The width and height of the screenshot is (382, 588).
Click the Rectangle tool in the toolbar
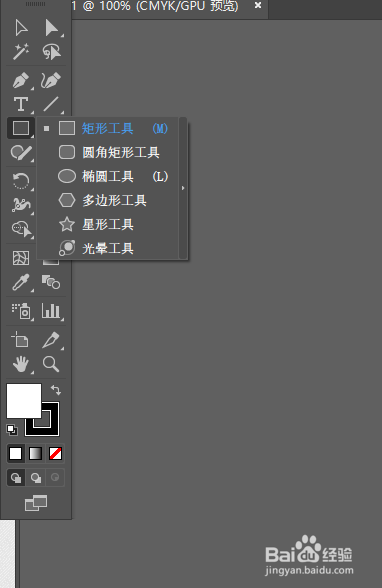21,128
